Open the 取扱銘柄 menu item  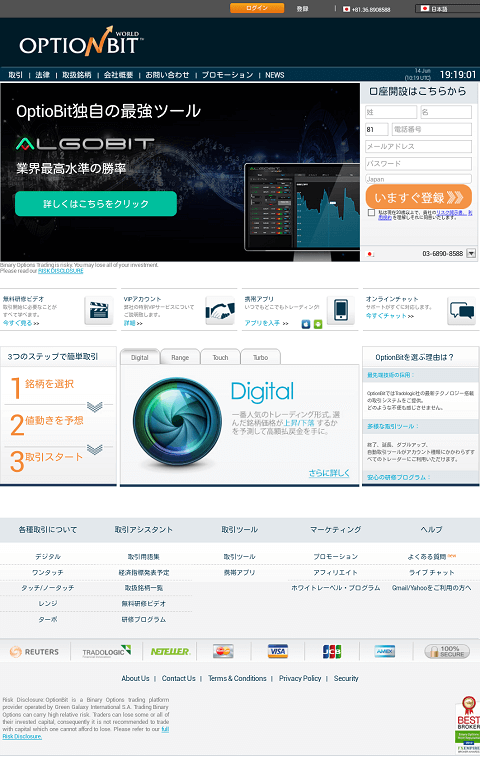click(x=77, y=75)
